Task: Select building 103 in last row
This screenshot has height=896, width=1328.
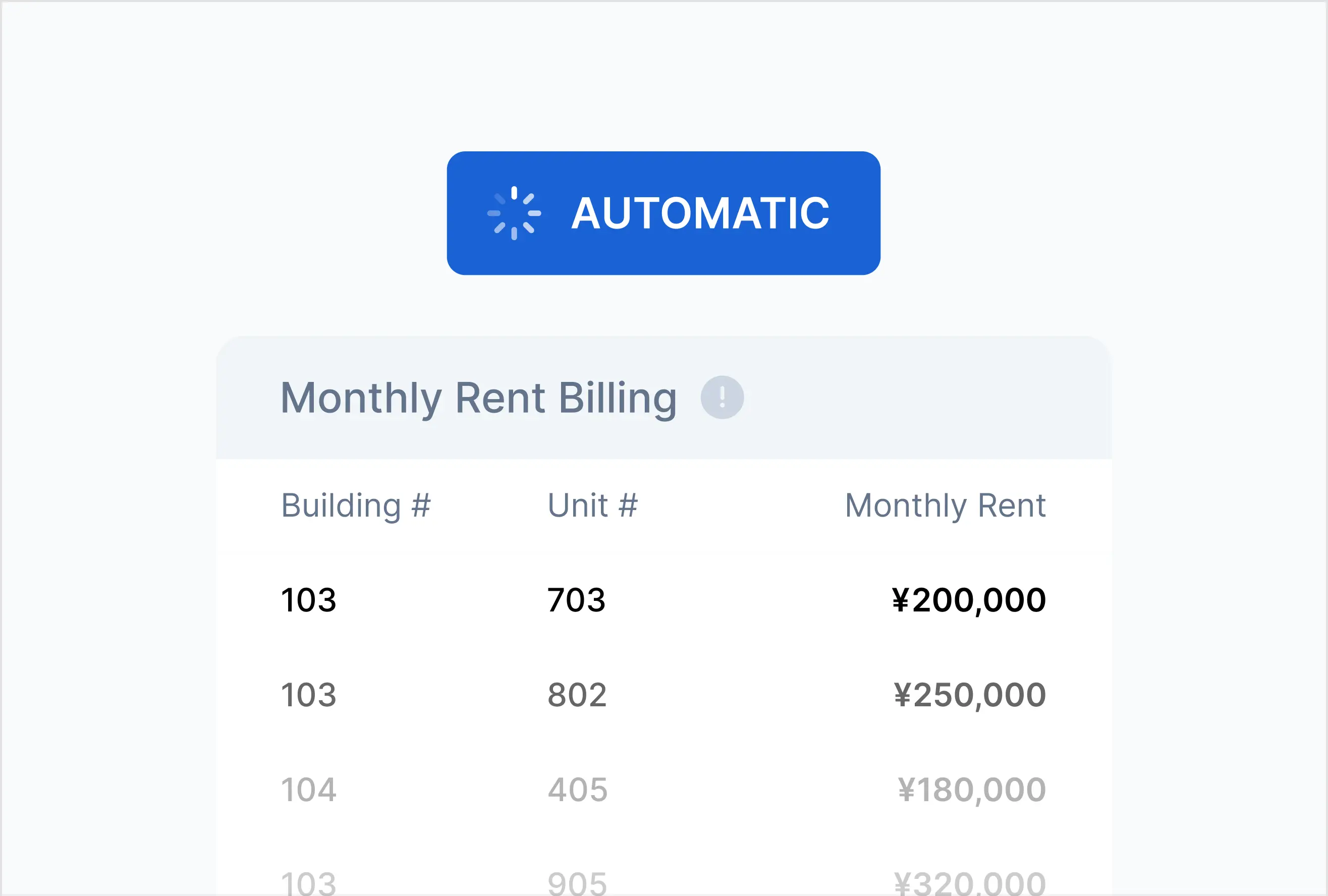Action: pyautogui.click(x=309, y=883)
